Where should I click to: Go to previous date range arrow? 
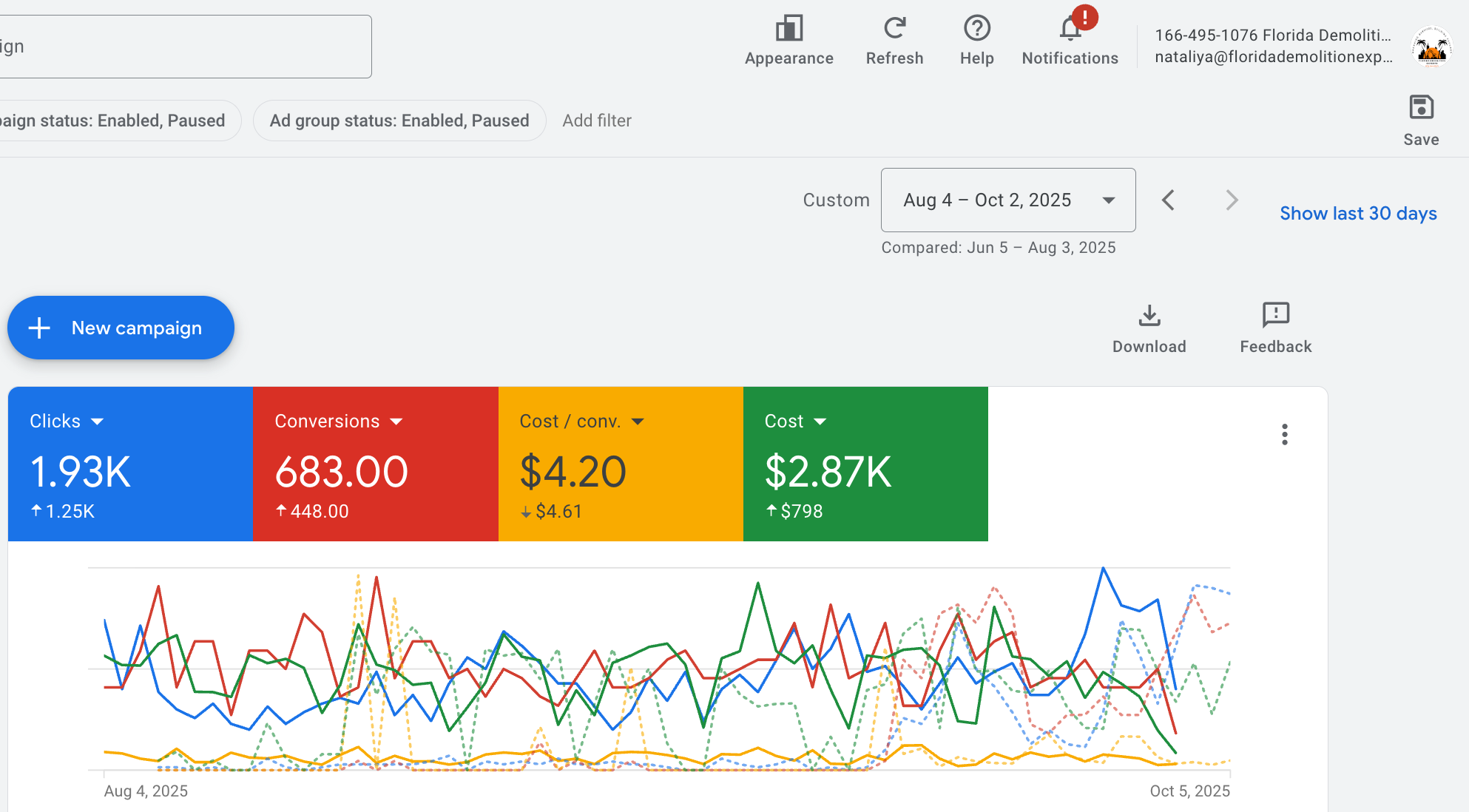tap(1169, 200)
